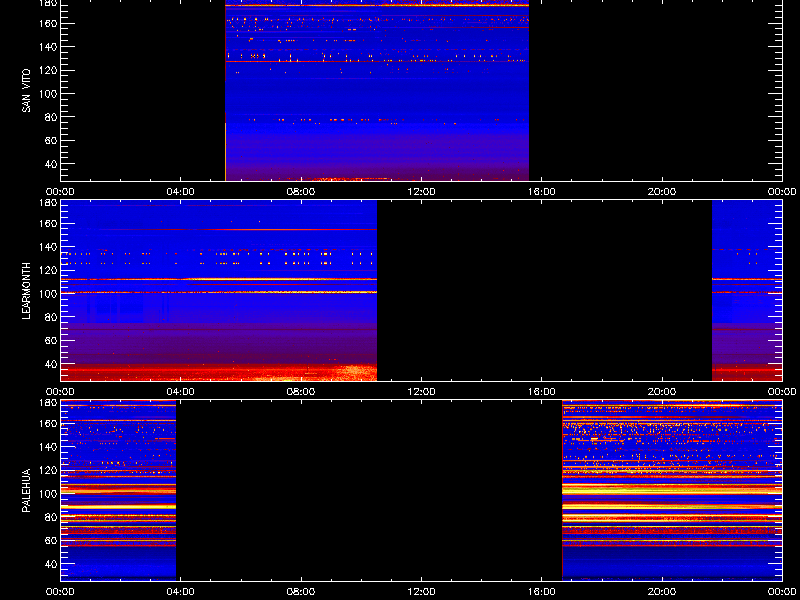Select the 16:00 time label under San Vito plot

click(542, 192)
